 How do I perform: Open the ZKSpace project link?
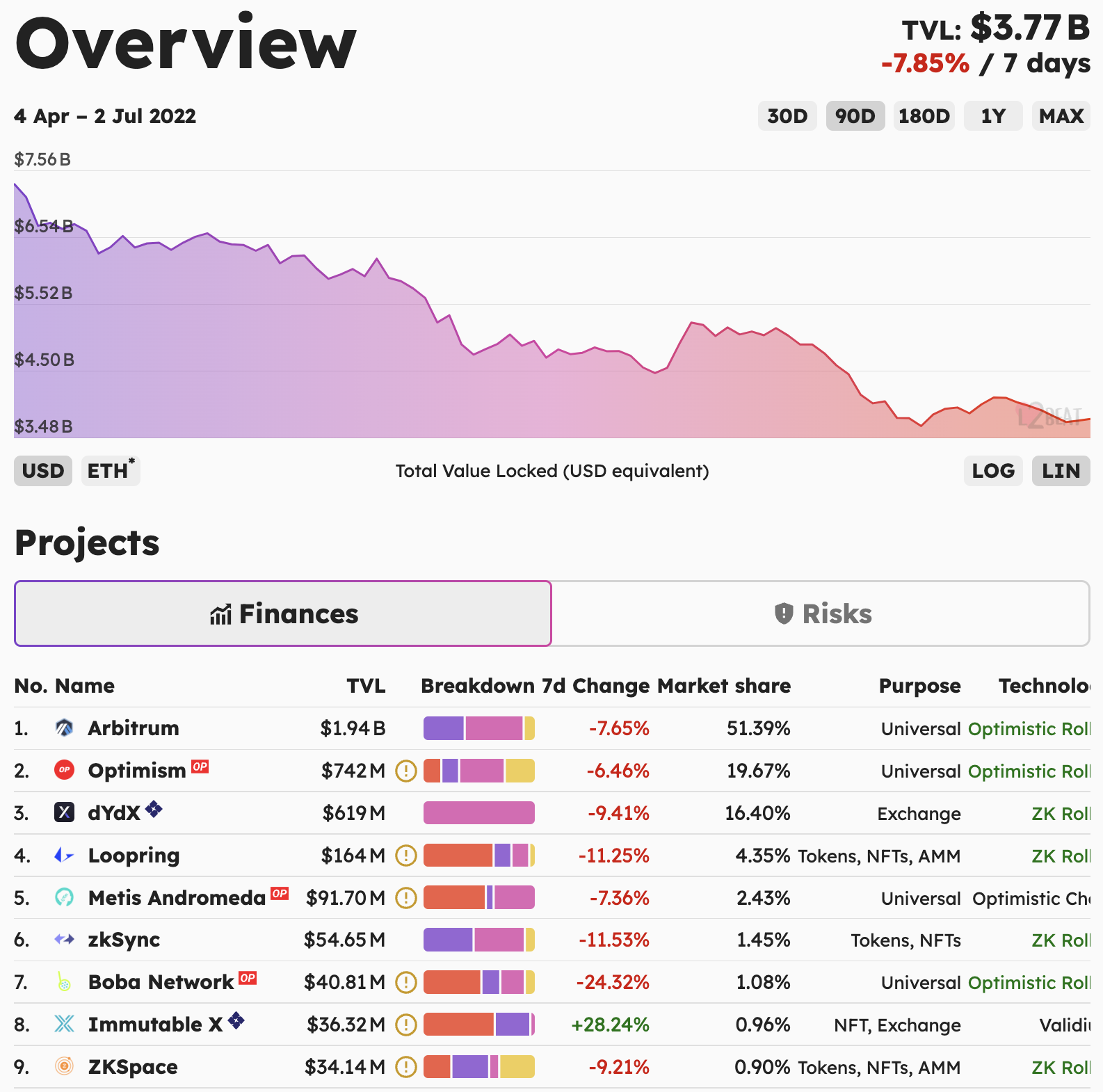click(x=133, y=1067)
